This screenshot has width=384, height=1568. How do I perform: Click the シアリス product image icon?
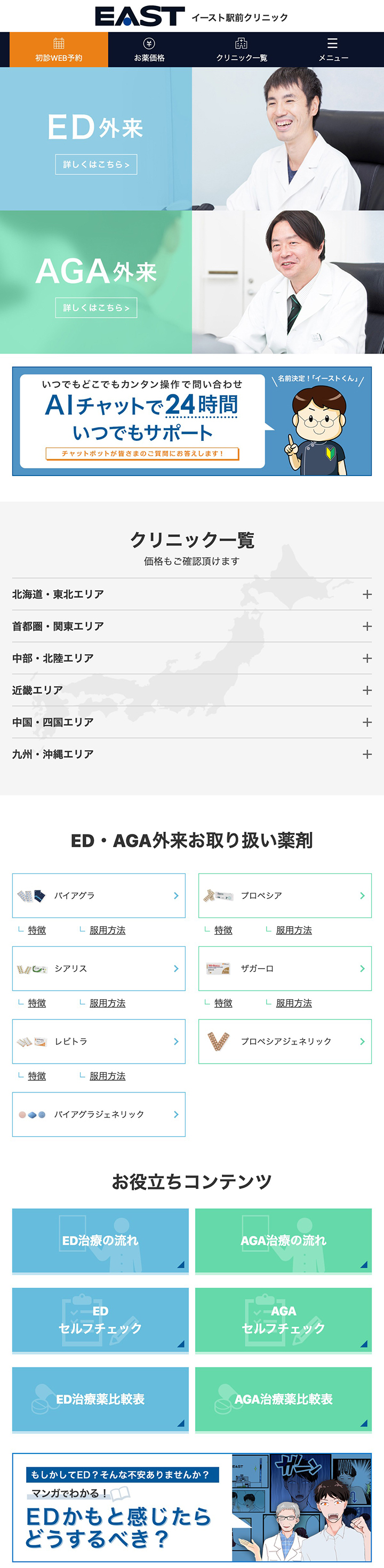[31, 968]
